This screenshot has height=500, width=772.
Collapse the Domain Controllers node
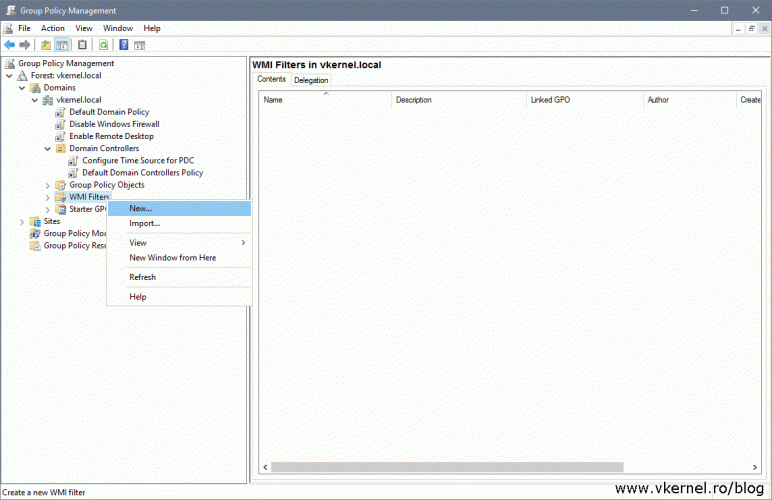(48, 148)
